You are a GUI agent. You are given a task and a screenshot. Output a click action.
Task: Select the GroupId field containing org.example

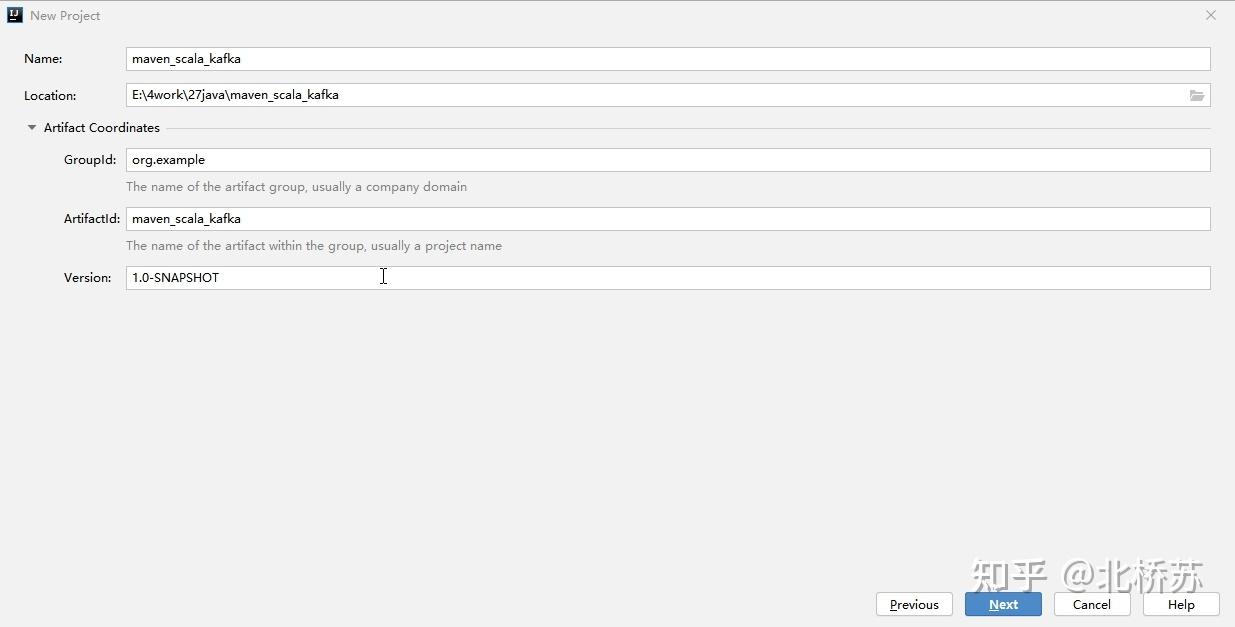668,160
